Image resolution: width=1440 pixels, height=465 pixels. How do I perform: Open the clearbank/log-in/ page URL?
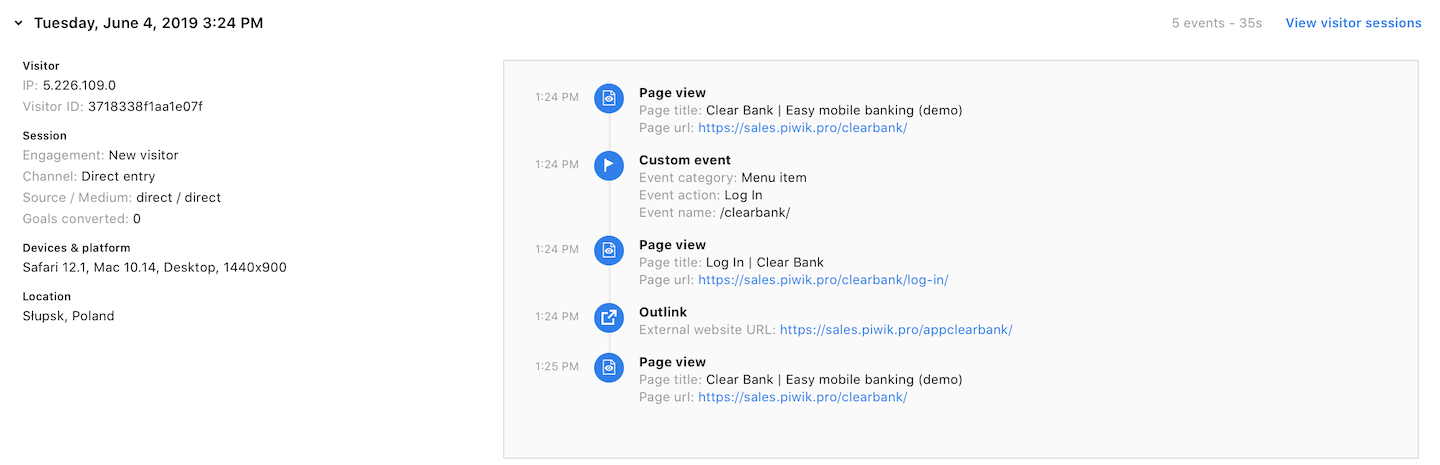point(823,280)
